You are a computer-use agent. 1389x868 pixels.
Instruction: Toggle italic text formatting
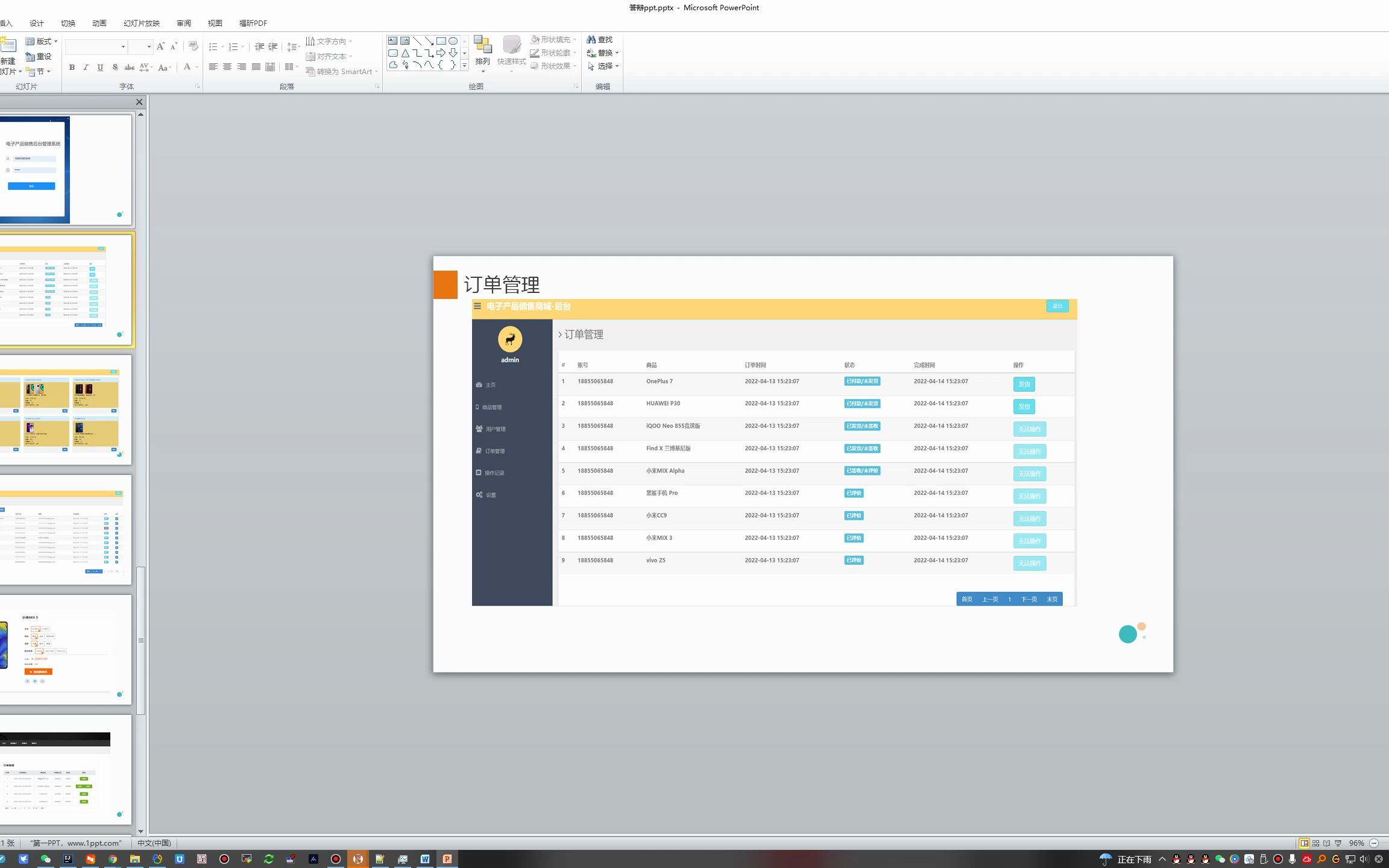coord(86,68)
